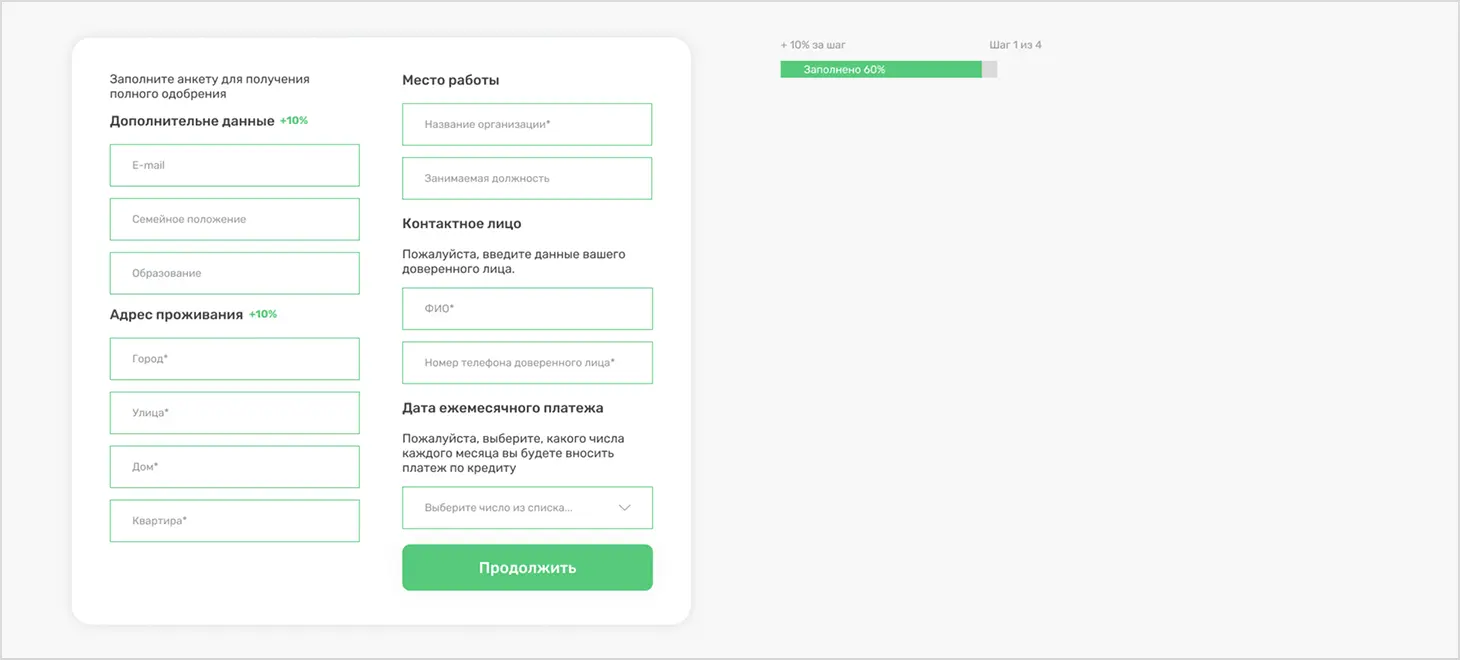1460x660 pixels.
Task: Click the +10% badge beside Адрес проживания
Action: [263, 314]
